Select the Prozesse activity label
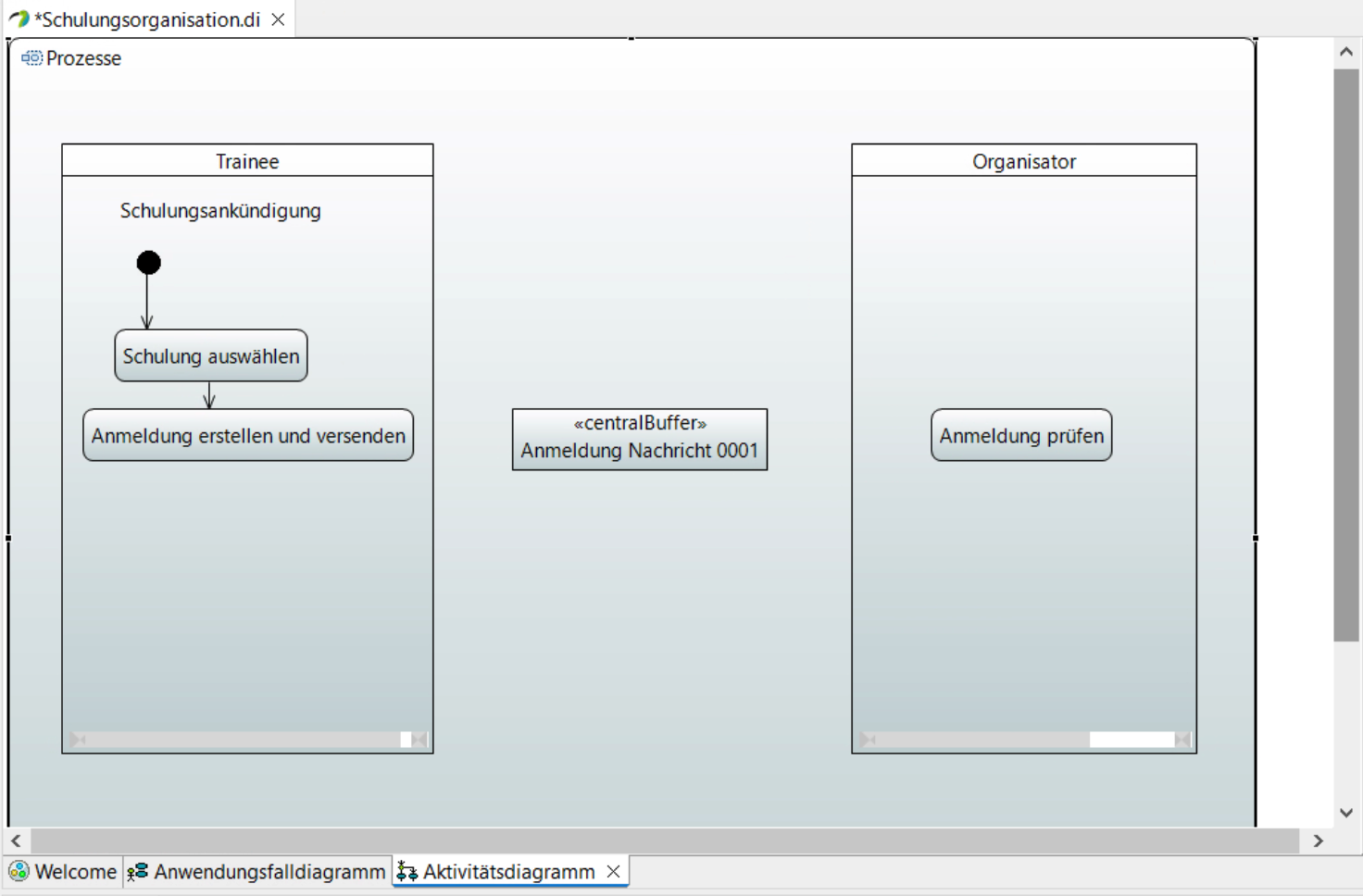Screen dimensions: 1363x896 [83, 58]
